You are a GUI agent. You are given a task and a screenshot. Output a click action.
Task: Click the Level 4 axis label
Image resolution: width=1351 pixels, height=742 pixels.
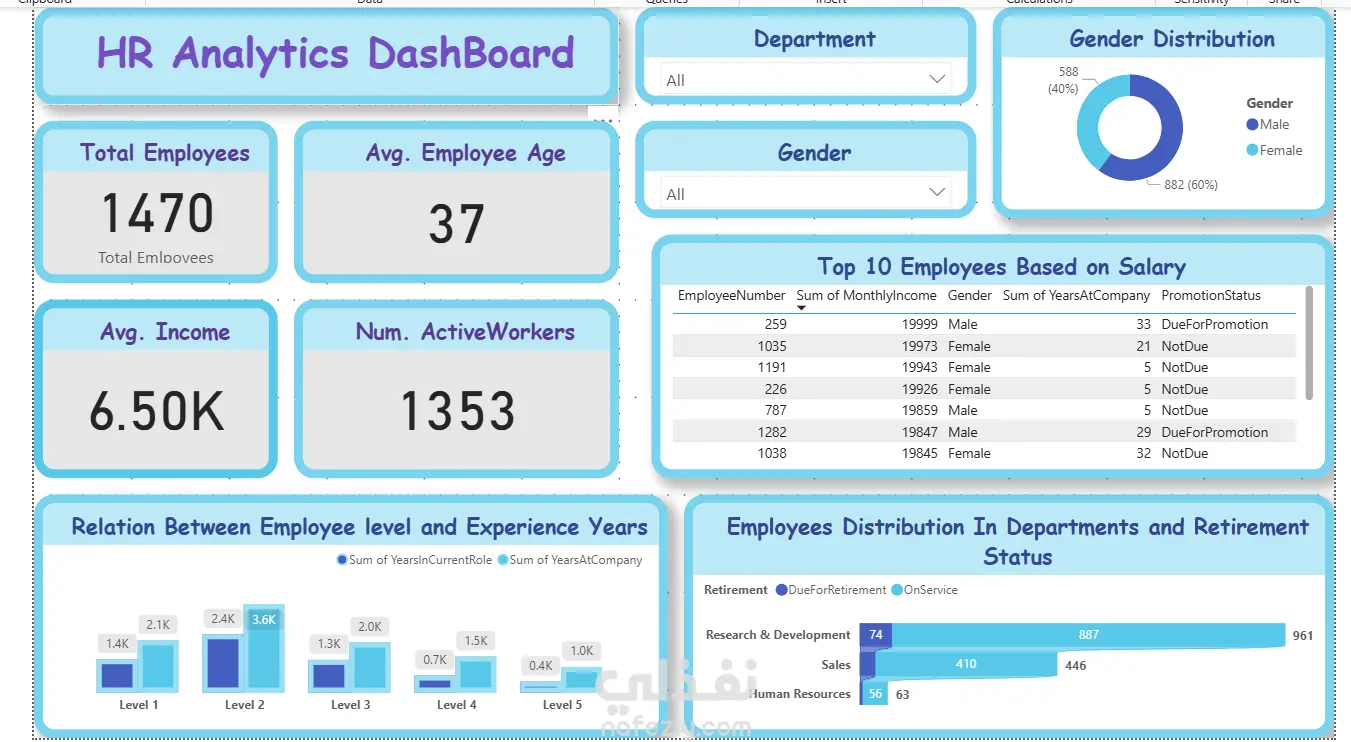click(x=457, y=705)
